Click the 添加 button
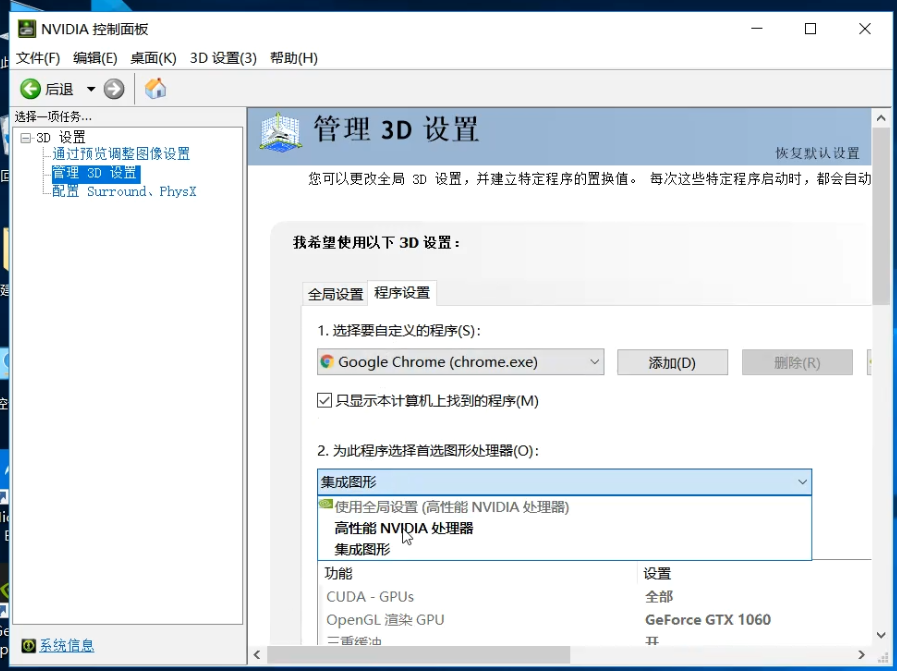 pos(671,362)
